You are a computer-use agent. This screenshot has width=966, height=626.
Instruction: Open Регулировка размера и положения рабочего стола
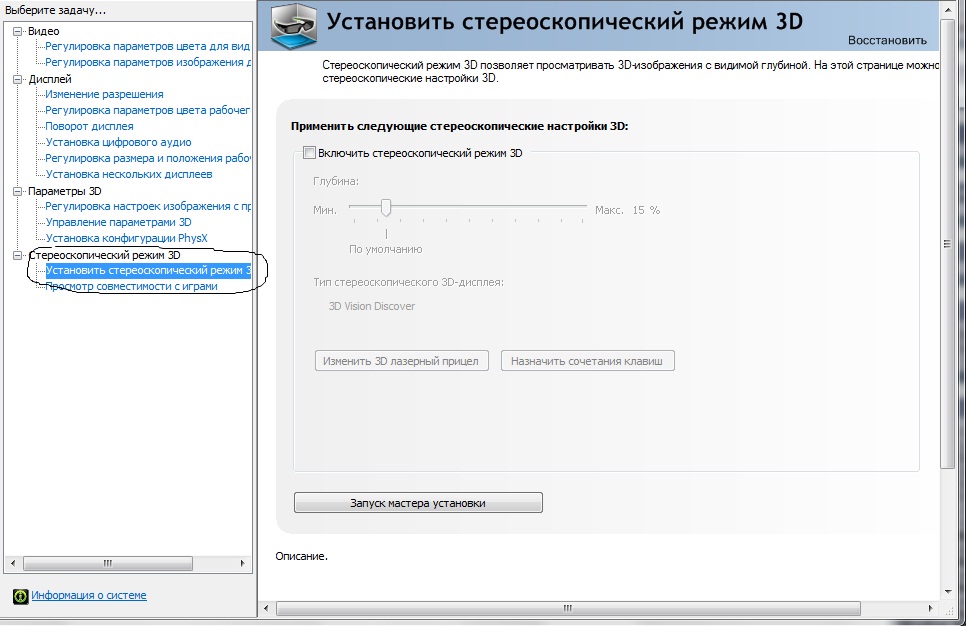[x=147, y=158]
